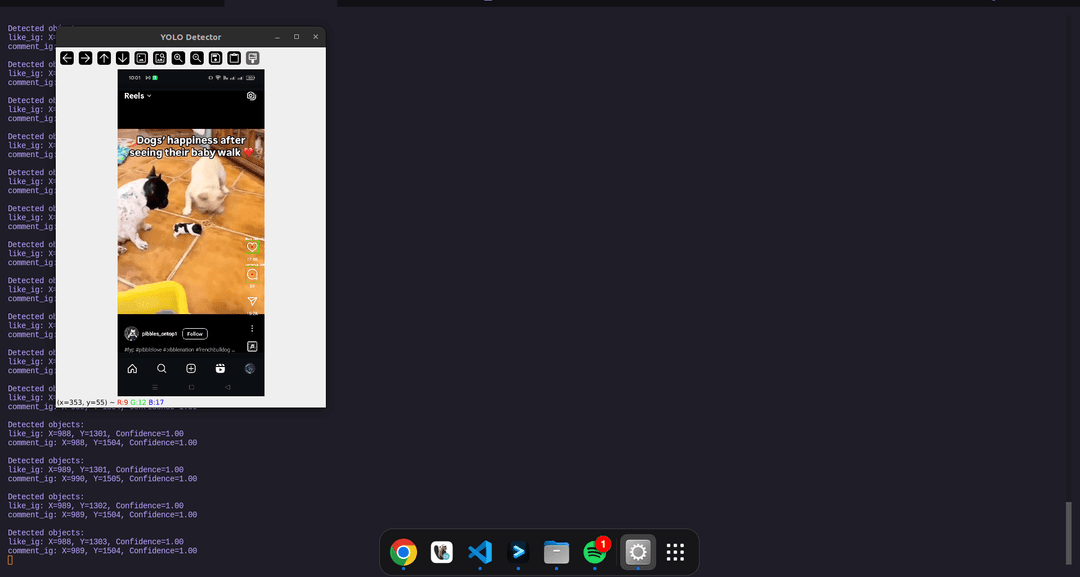Switch to Instagram Home tab
1080x577 pixels.
click(x=132, y=369)
